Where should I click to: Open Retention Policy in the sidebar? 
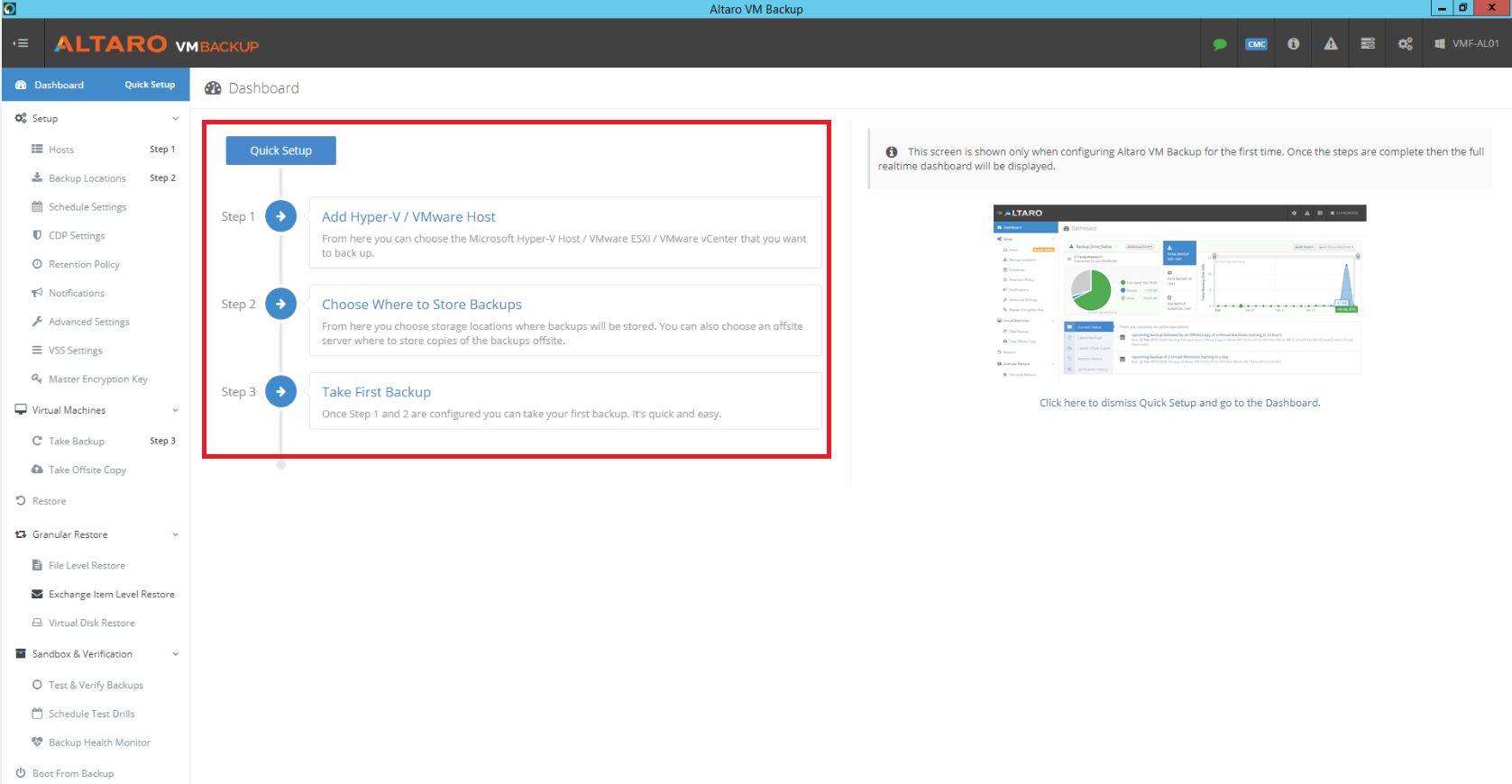[x=84, y=264]
